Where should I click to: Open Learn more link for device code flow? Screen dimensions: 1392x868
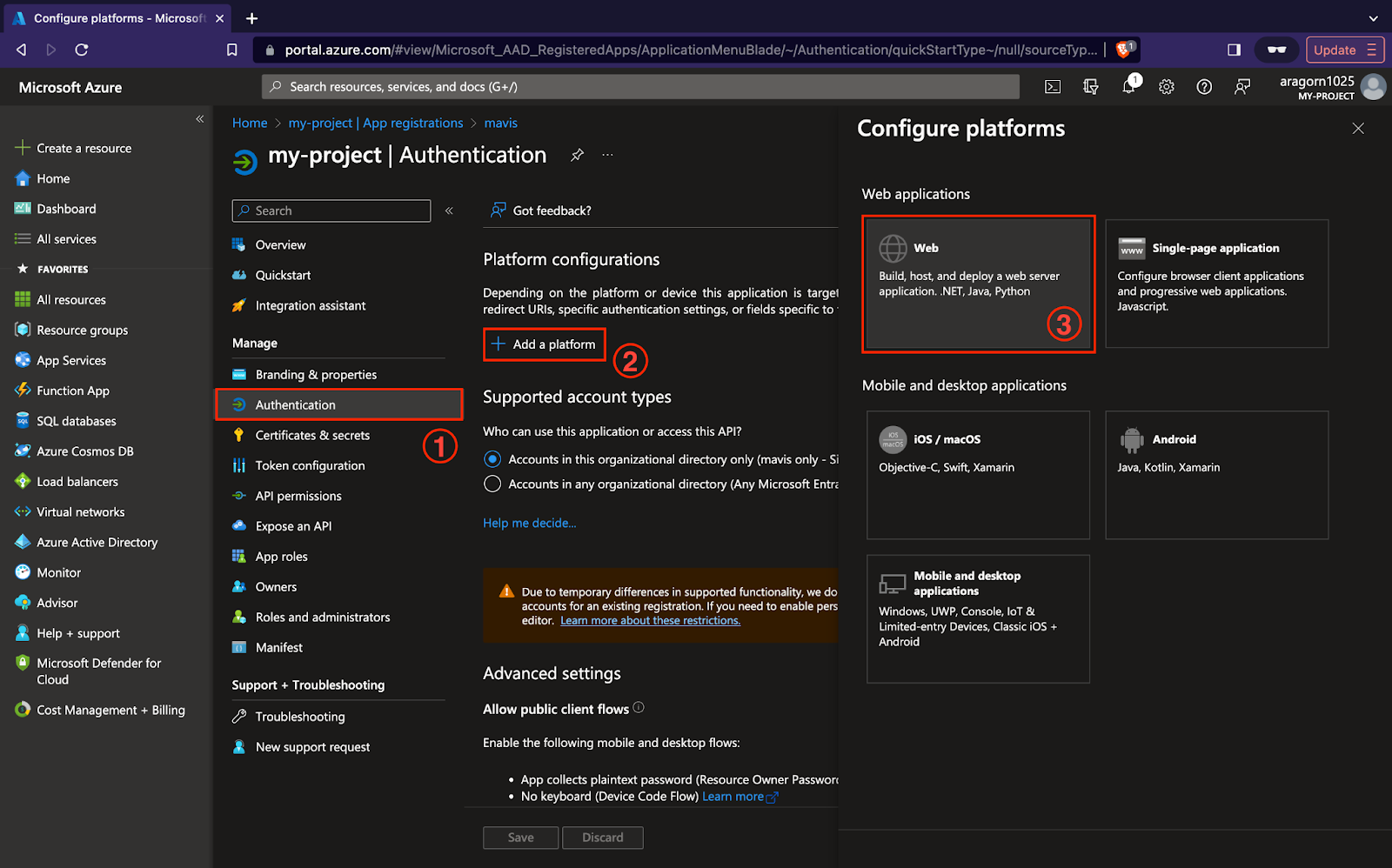pyautogui.click(x=739, y=797)
